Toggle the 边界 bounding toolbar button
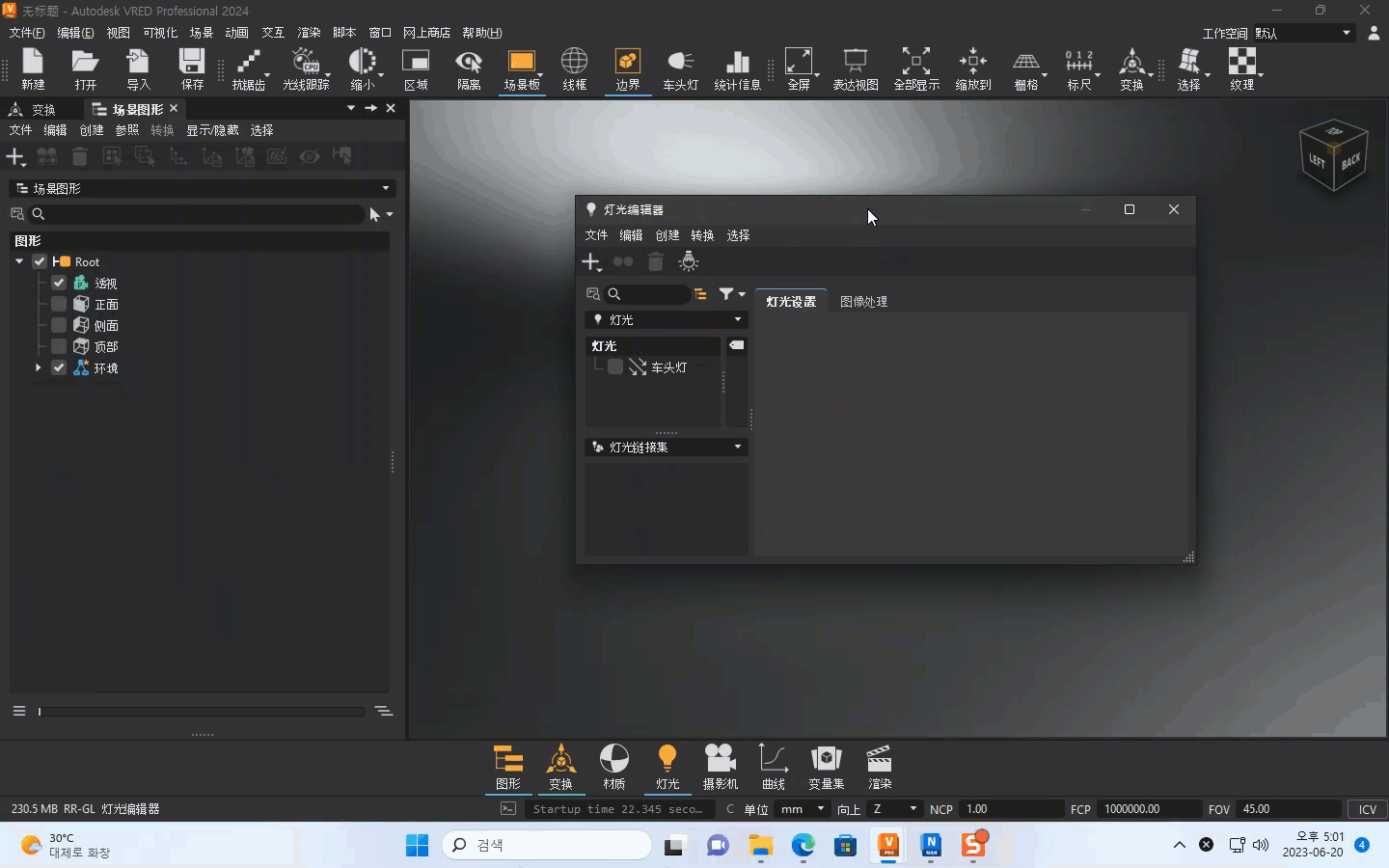Image resolution: width=1389 pixels, height=868 pixels. point(628,69)
